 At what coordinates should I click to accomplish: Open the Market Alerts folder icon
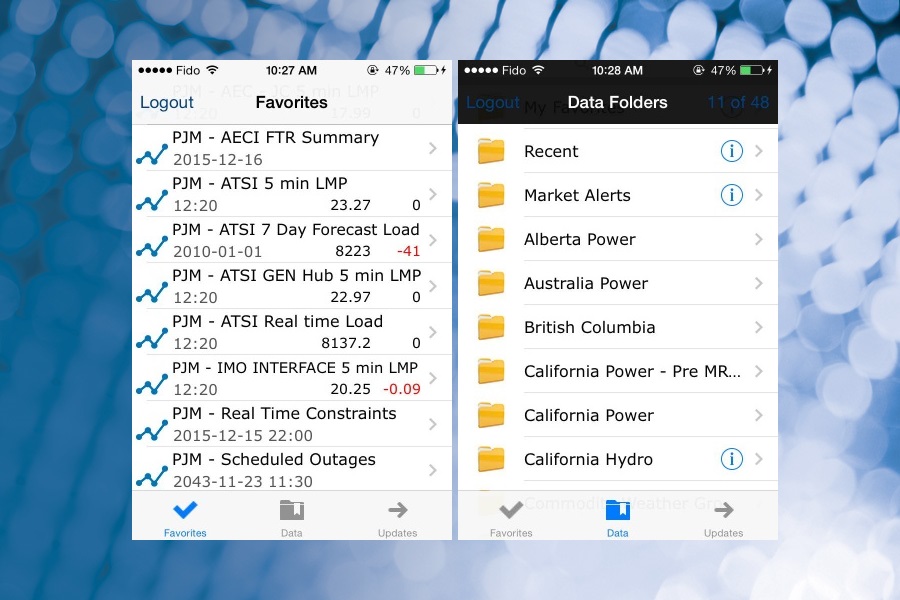point(491,195)
